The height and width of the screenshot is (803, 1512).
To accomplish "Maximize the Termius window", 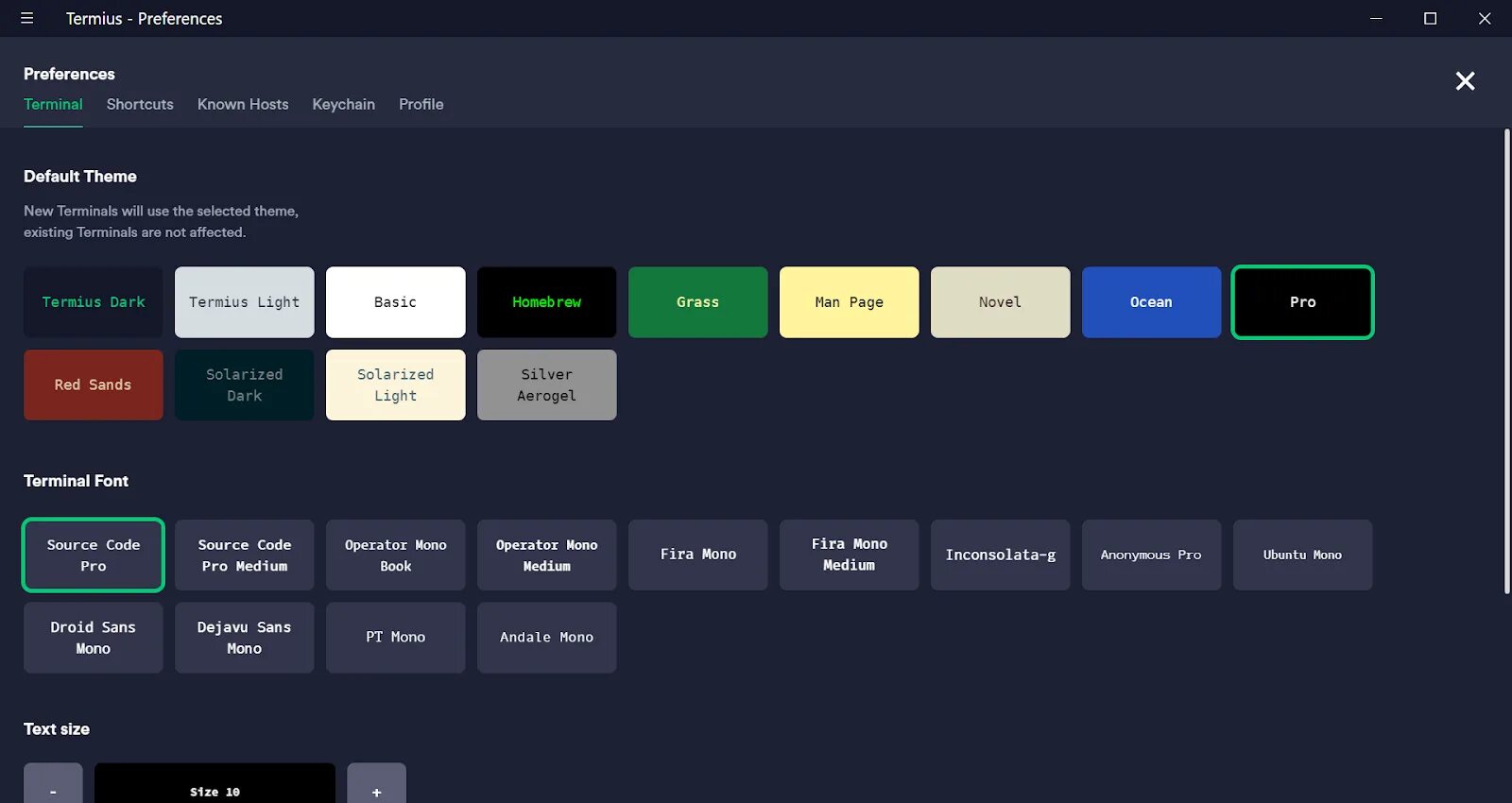I will point(1430,18).
